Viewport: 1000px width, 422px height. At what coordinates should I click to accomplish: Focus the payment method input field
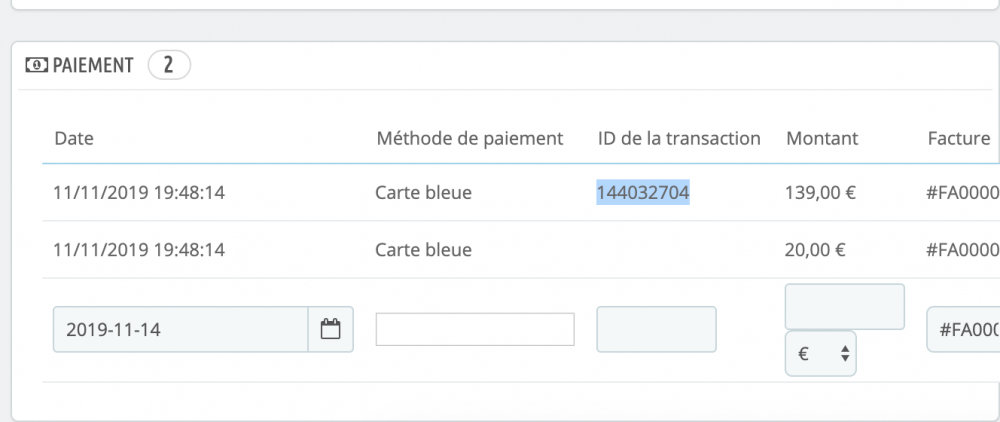pyautogui.click(x=475, y=329)
